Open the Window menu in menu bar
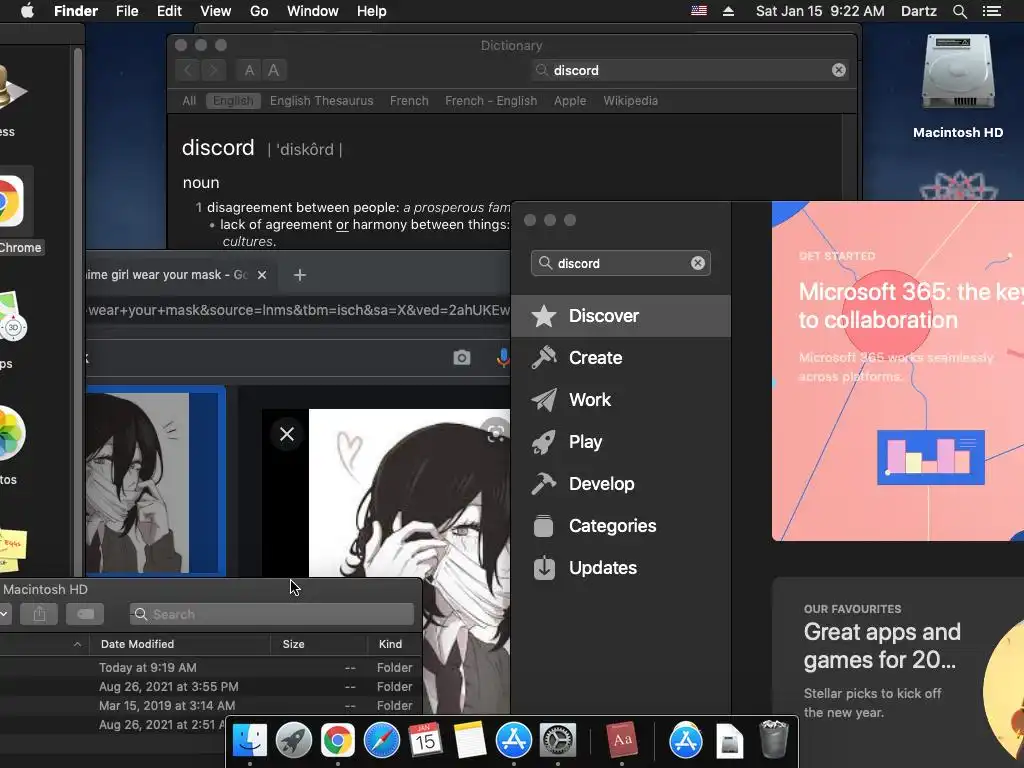 [313, 11]
